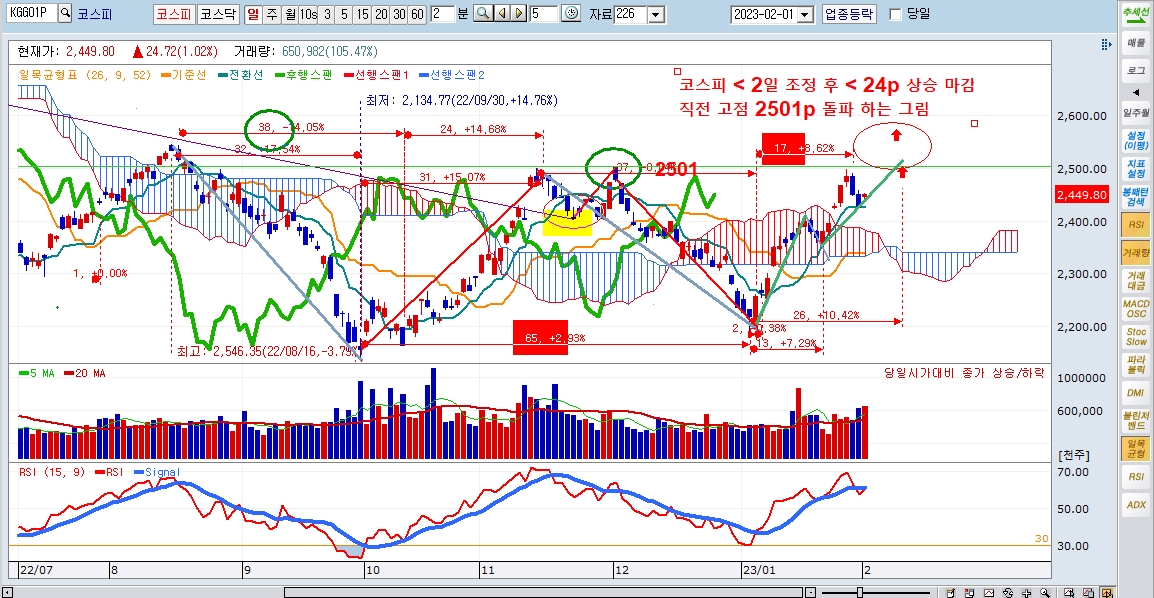The height and width of the screenshot is (598, 1154).
Task: Toggle MACD OSC indicator in sidebar
Action: pos(1136,309)
